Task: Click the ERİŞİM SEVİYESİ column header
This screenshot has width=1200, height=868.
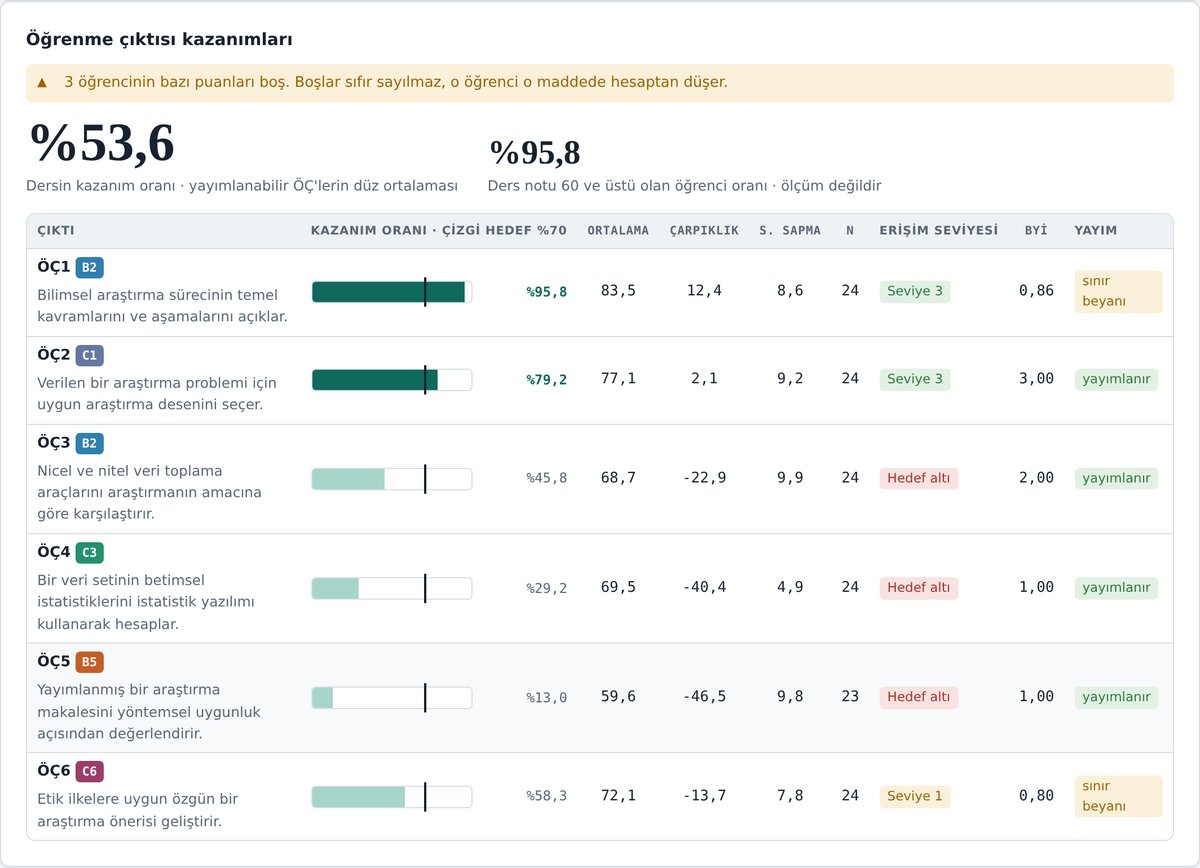Action: 938,231
